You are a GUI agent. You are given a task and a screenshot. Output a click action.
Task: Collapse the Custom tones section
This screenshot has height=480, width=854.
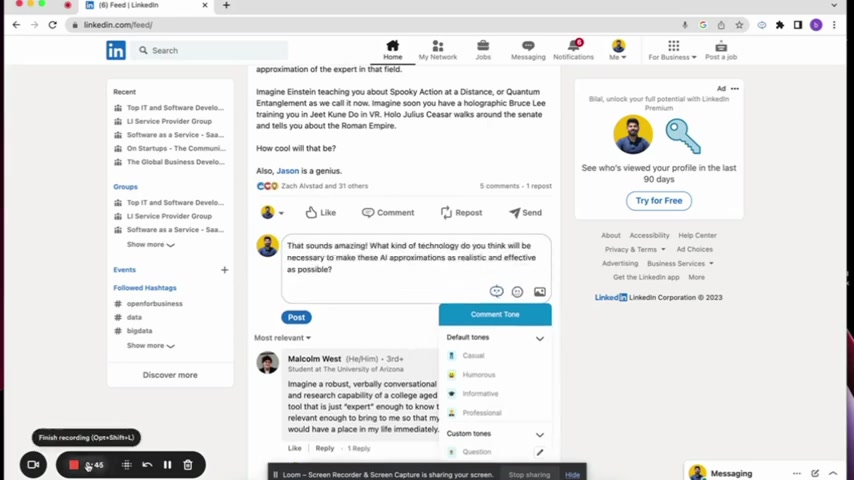539,435
